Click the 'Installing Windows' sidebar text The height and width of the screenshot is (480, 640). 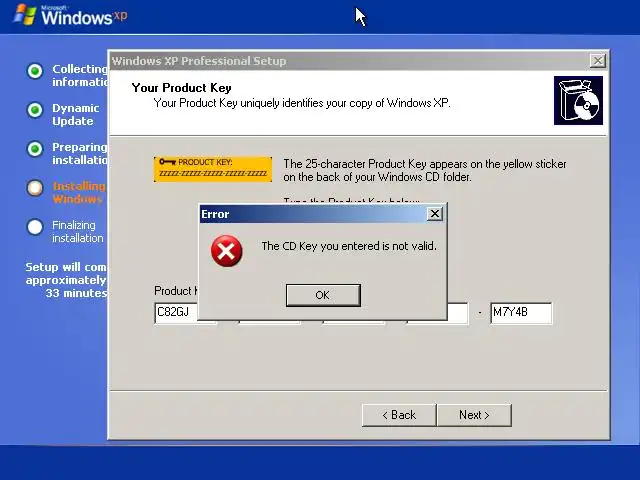(x=79, y=193)
